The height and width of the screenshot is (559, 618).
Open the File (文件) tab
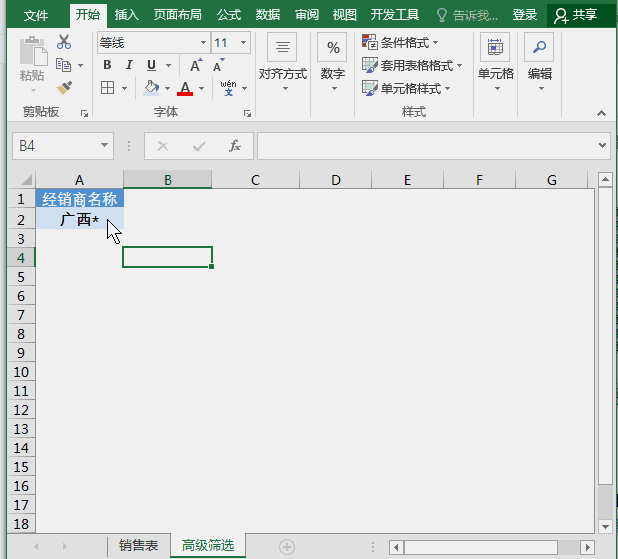point(35,16)
